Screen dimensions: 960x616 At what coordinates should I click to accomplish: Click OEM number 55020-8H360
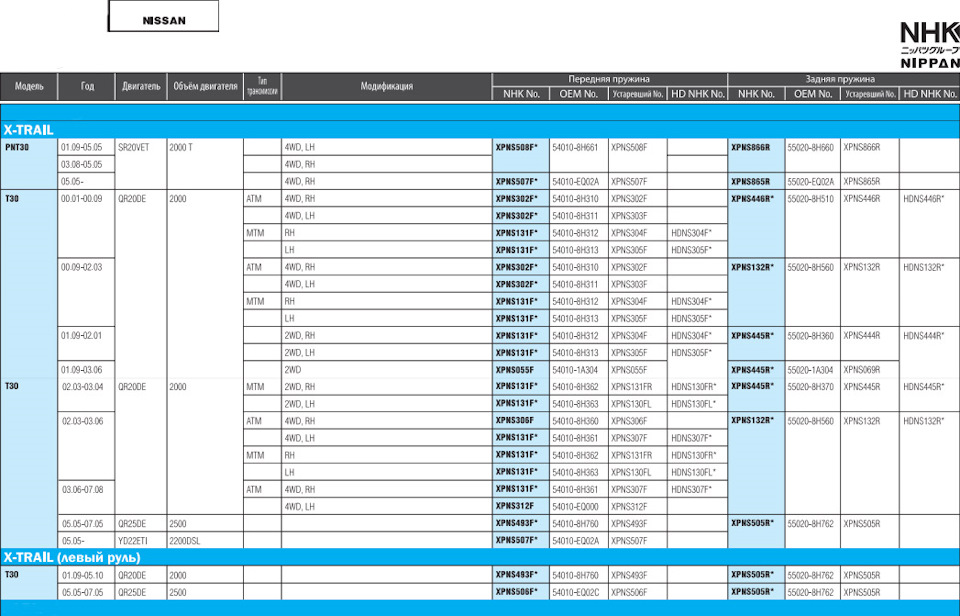[811, 336]
